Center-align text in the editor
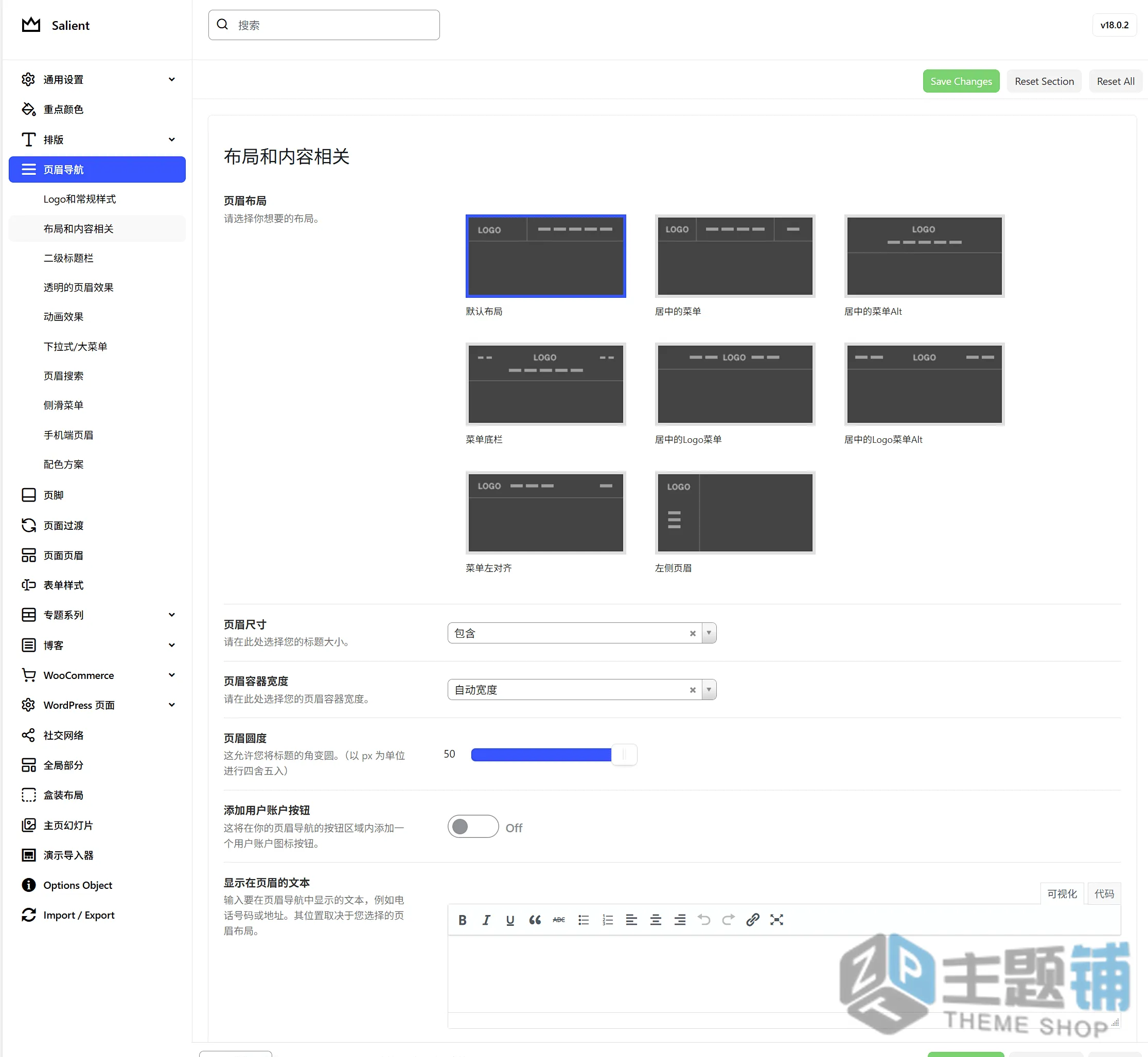 (x=655, y=920)
